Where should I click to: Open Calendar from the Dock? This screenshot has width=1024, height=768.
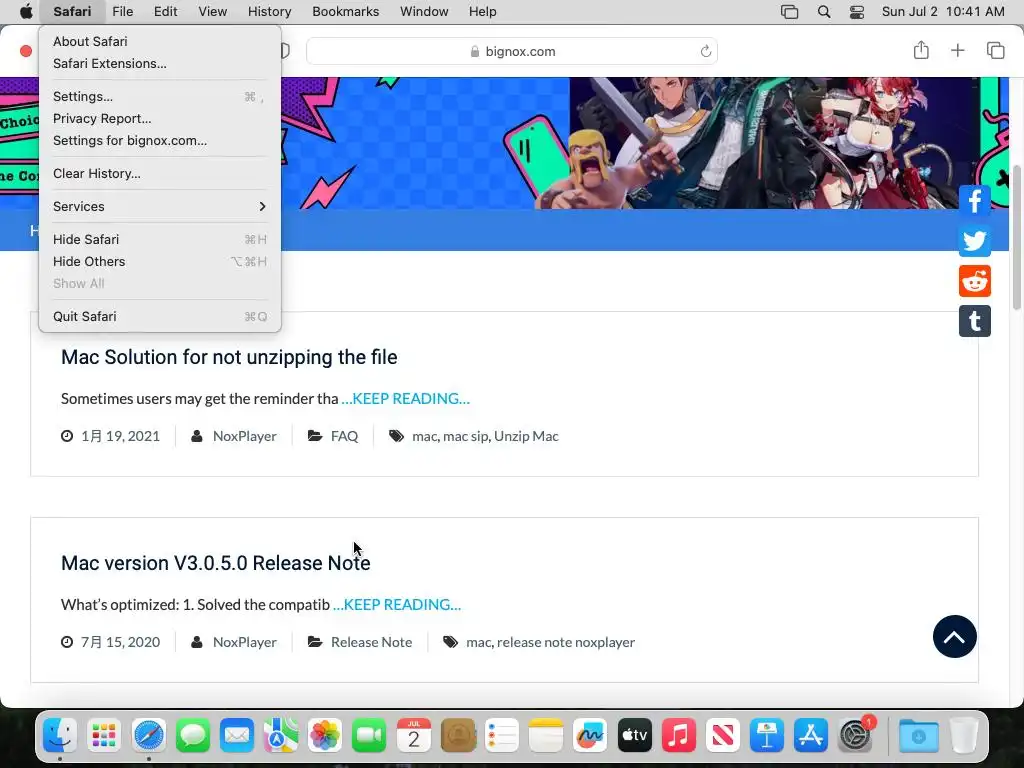[413, 735]
